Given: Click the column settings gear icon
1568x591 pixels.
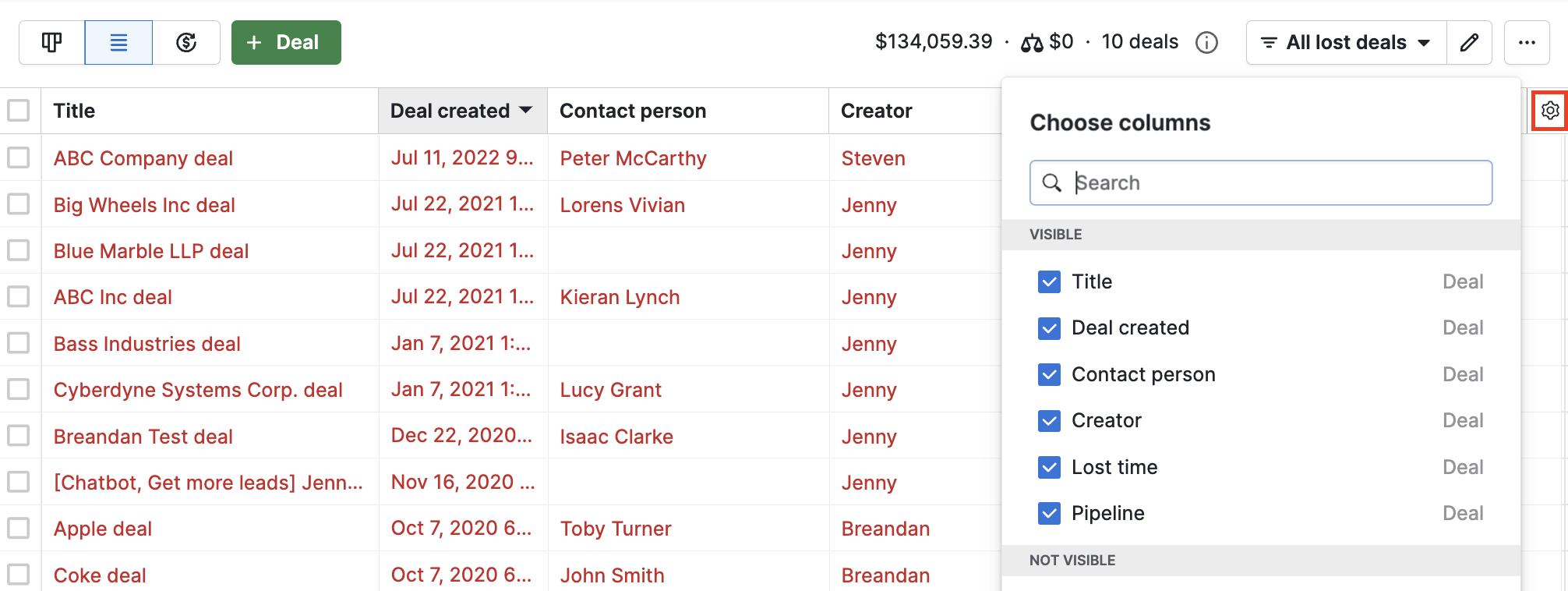Looking at the screenshot, I should (1550, 111).
